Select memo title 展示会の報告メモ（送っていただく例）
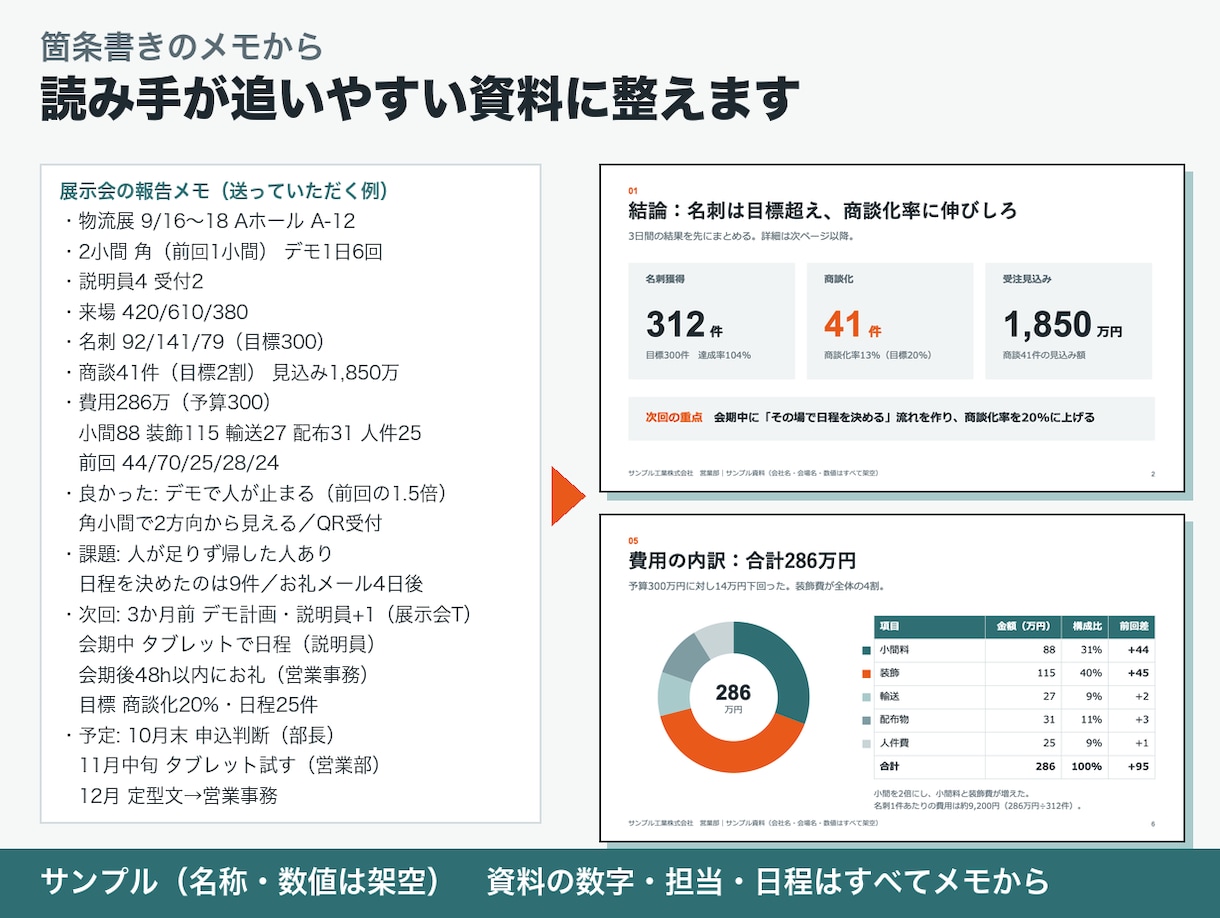1220x918 pixels. 224,191
